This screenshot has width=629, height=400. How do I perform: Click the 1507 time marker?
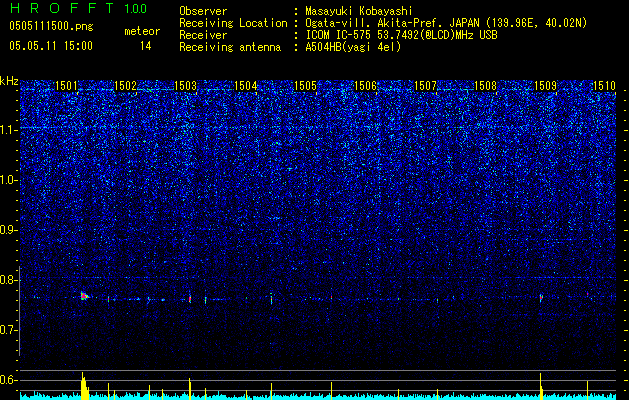[426, 85]
